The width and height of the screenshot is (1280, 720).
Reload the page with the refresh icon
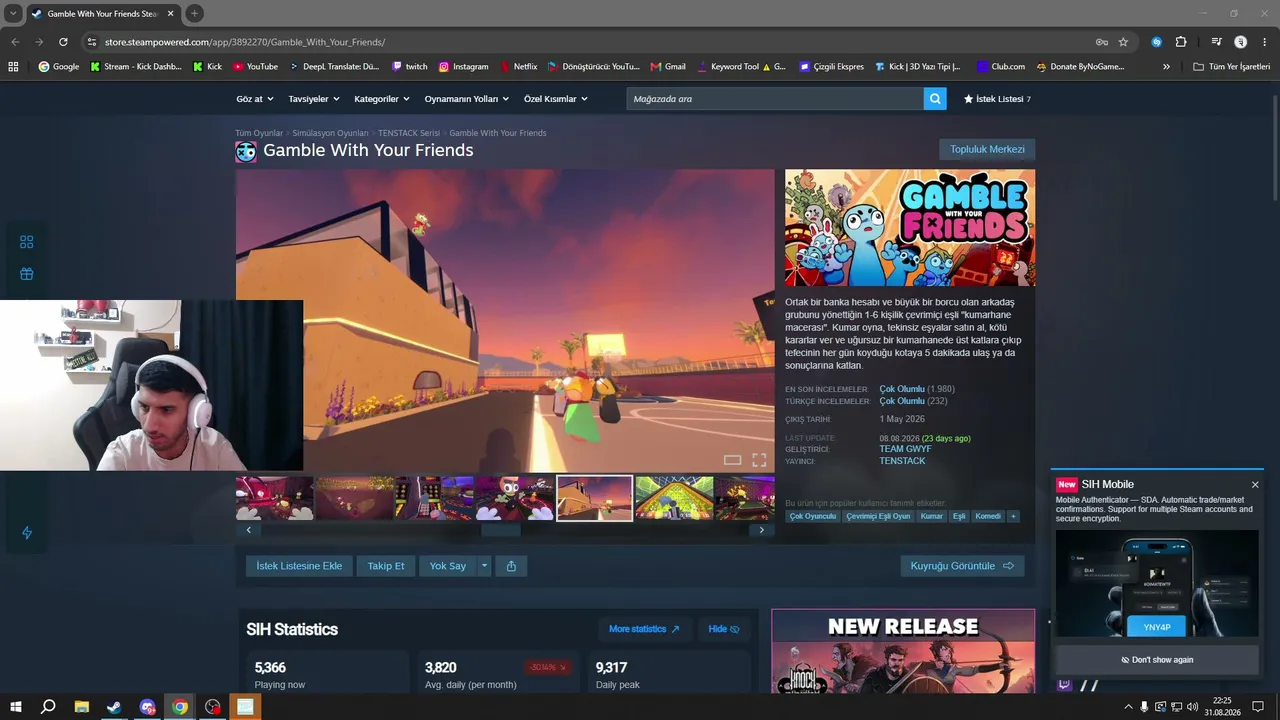(63, 42)
